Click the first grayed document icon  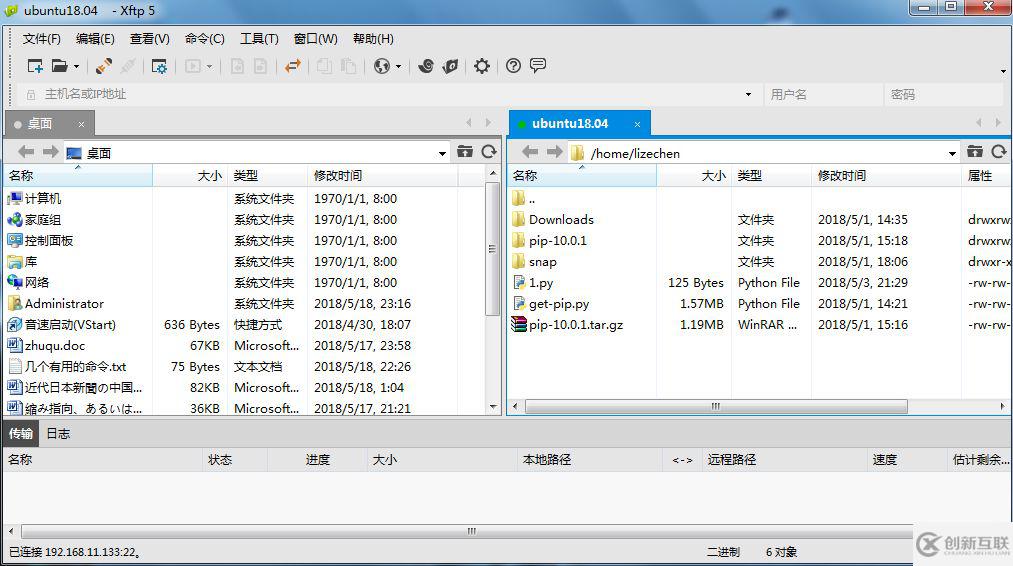[x=237, y=66]
